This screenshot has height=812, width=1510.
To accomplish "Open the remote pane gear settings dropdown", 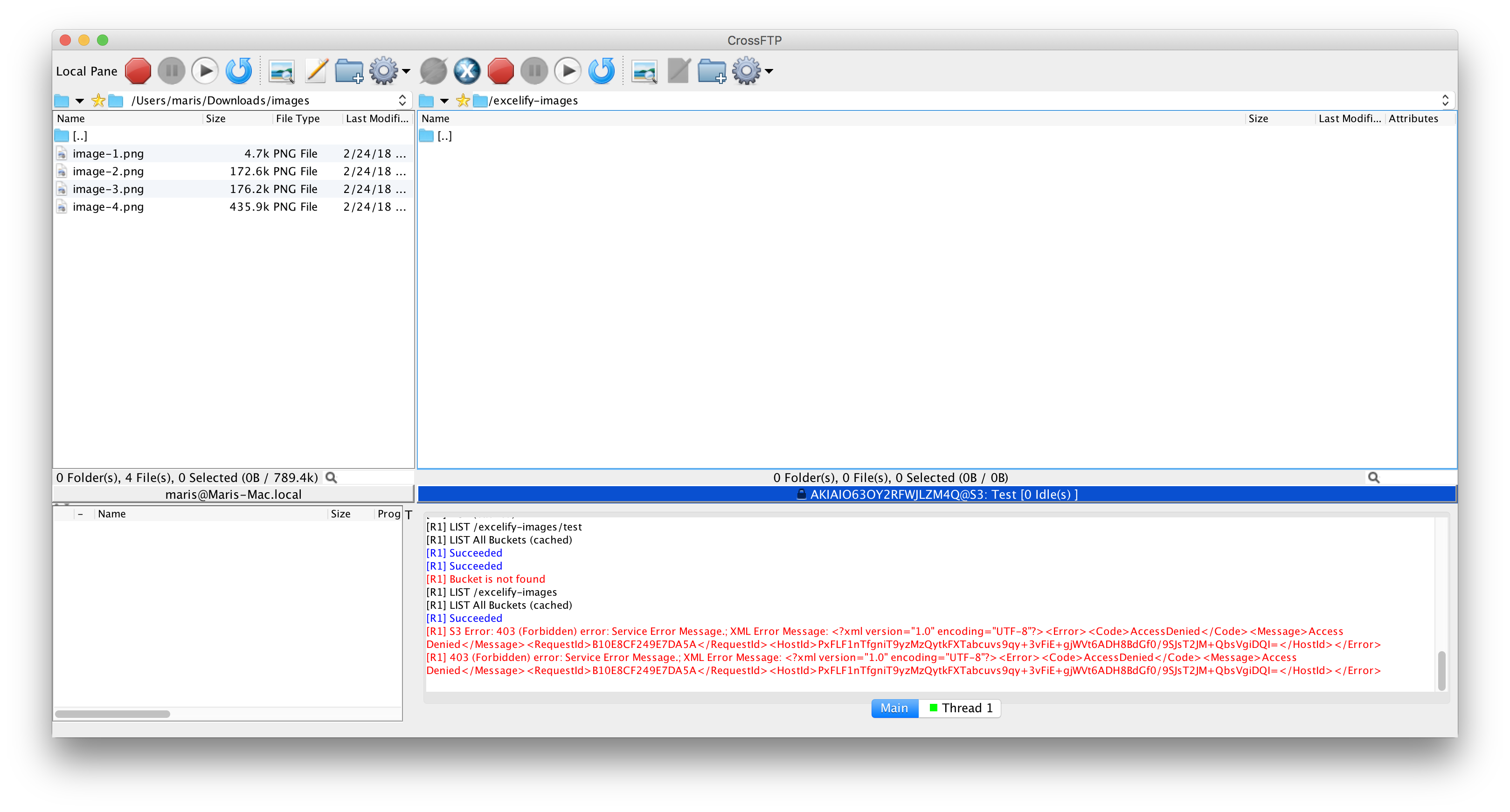I will coord(752,71).
